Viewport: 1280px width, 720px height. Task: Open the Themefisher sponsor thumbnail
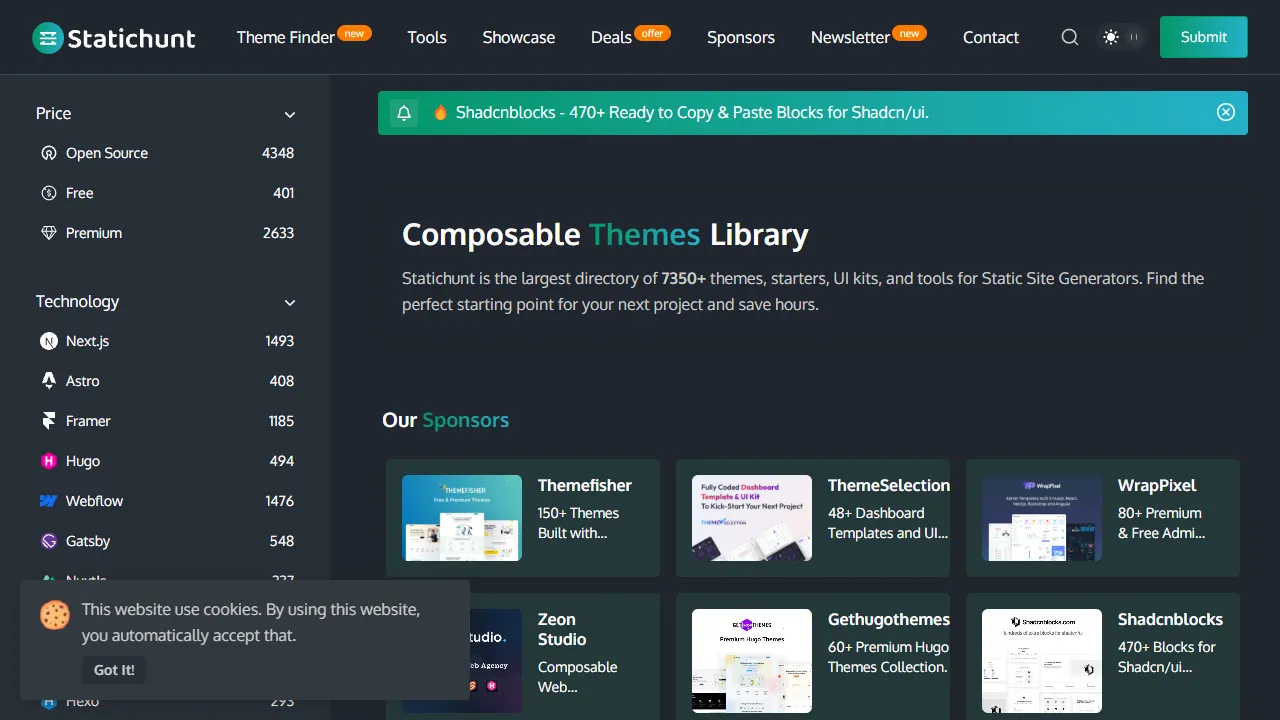point(462,518)
